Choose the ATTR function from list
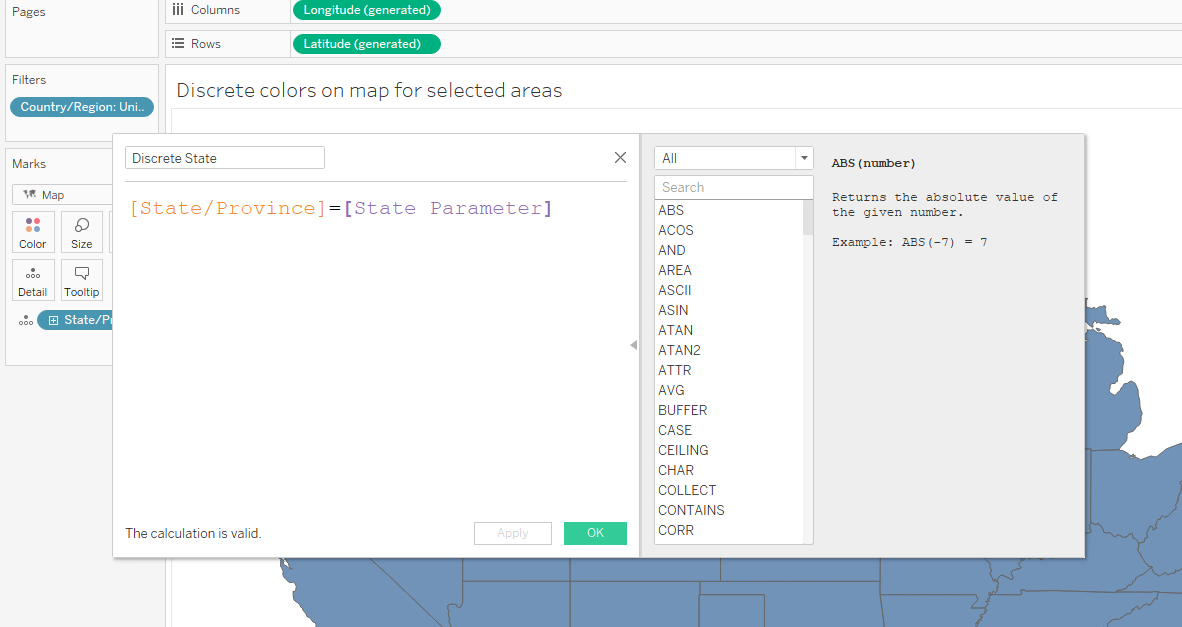Viewport: 1182px width, 627px height. 675,370
